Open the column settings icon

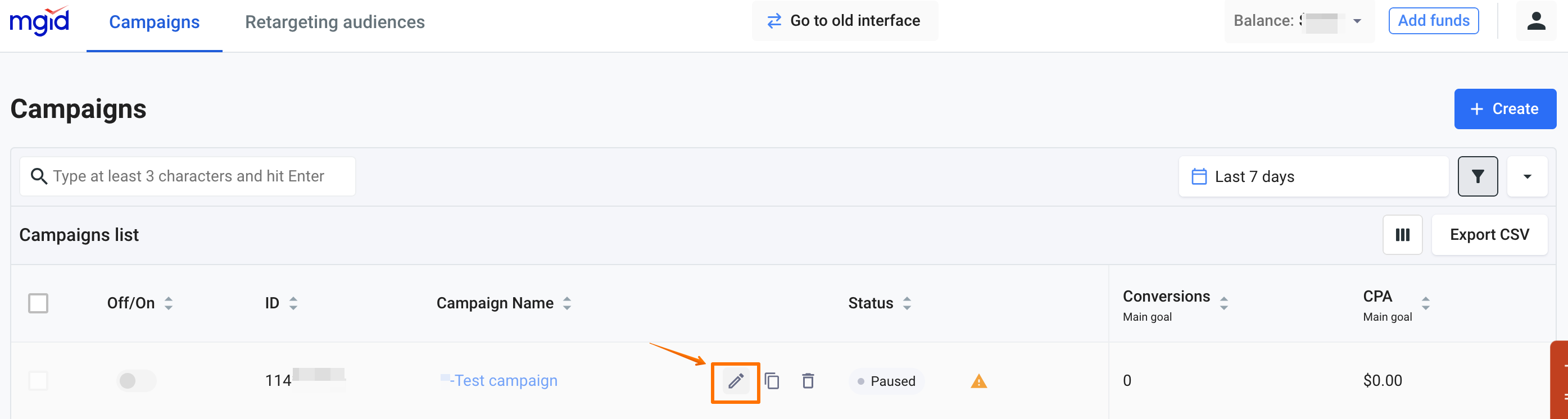[1402, 235]
